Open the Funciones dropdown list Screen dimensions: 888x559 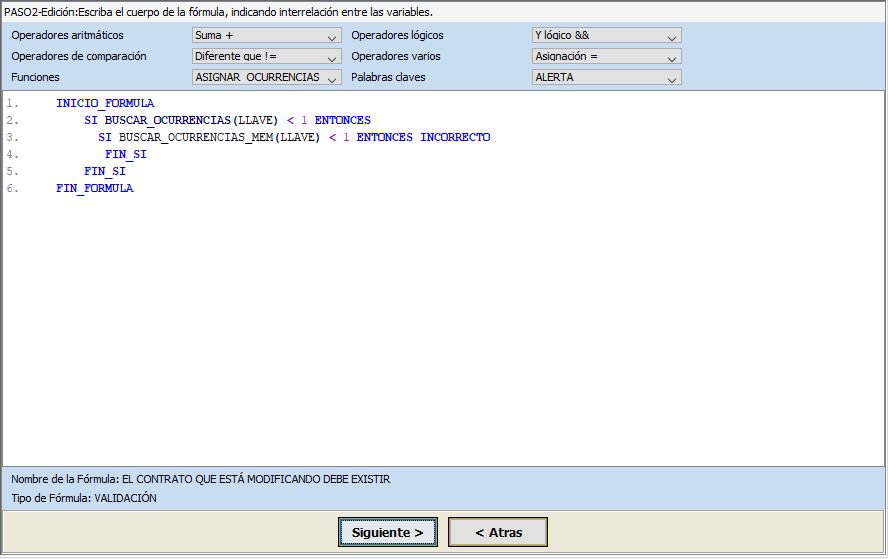click(266, 77)
